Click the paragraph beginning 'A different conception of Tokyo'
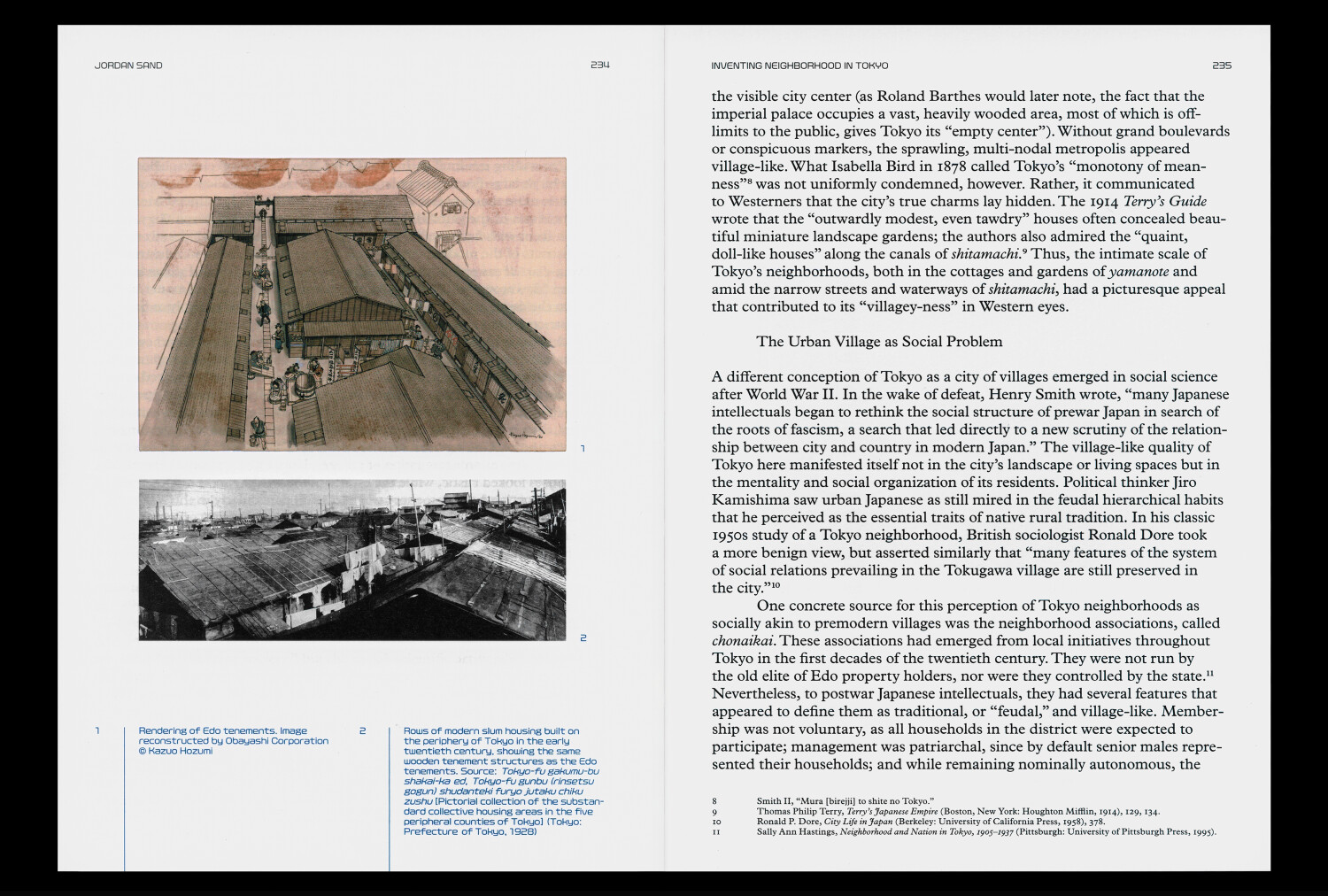The image size is (1328, 896). (x=969, y=482)
